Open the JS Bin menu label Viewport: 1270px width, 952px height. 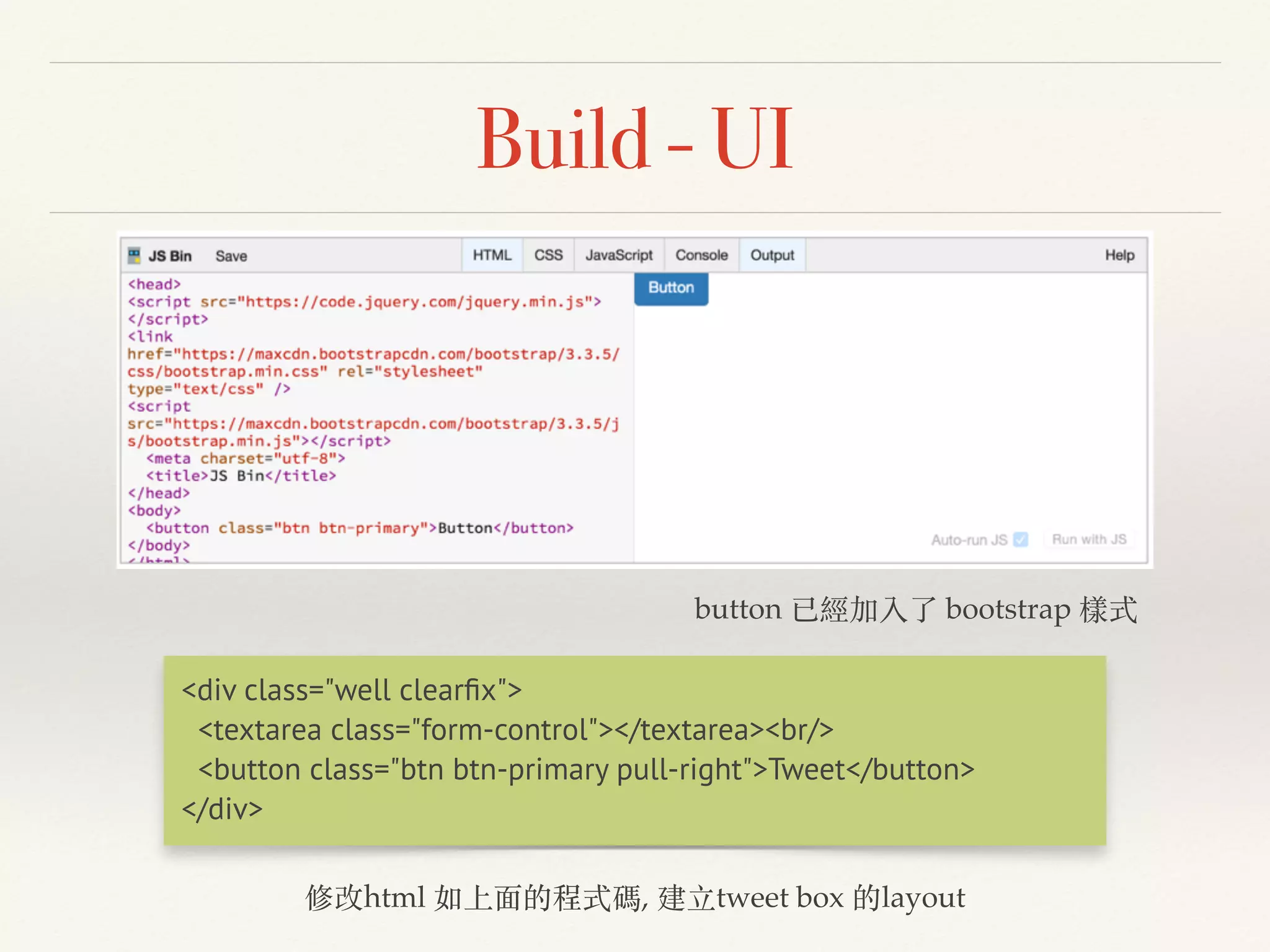tap(170, 256)
